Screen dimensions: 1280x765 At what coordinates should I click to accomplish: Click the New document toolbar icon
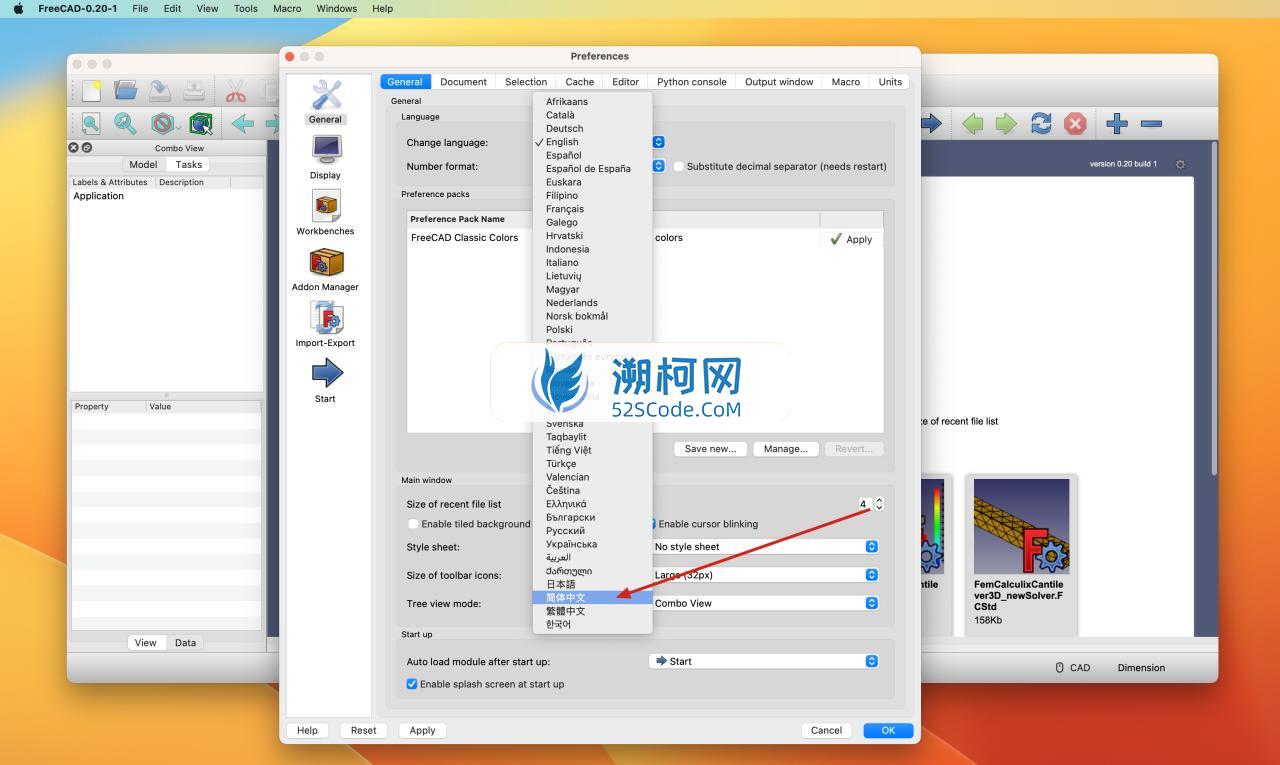91,91
